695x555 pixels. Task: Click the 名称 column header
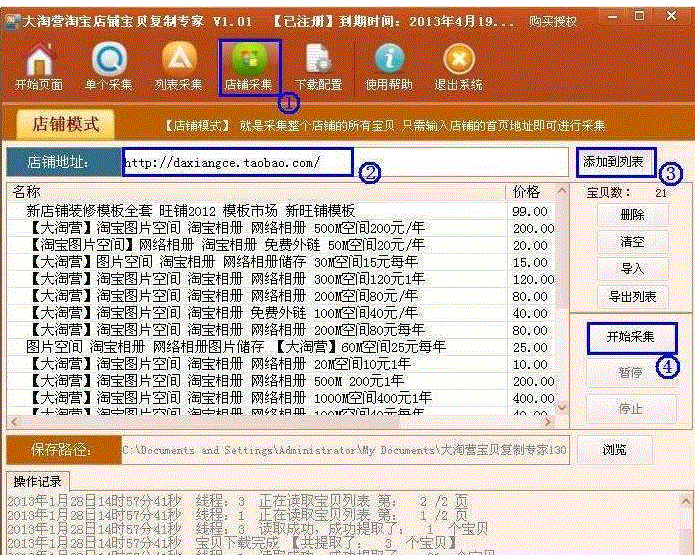point(256,192)
